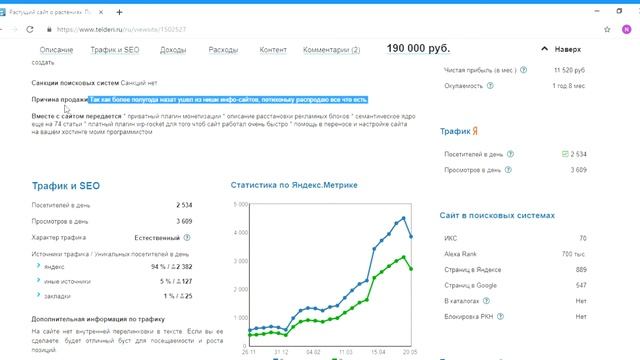640x360 pixels.
Task: Click the help icon next to Посетителей в день in Трафик panel
Action: 510,154
